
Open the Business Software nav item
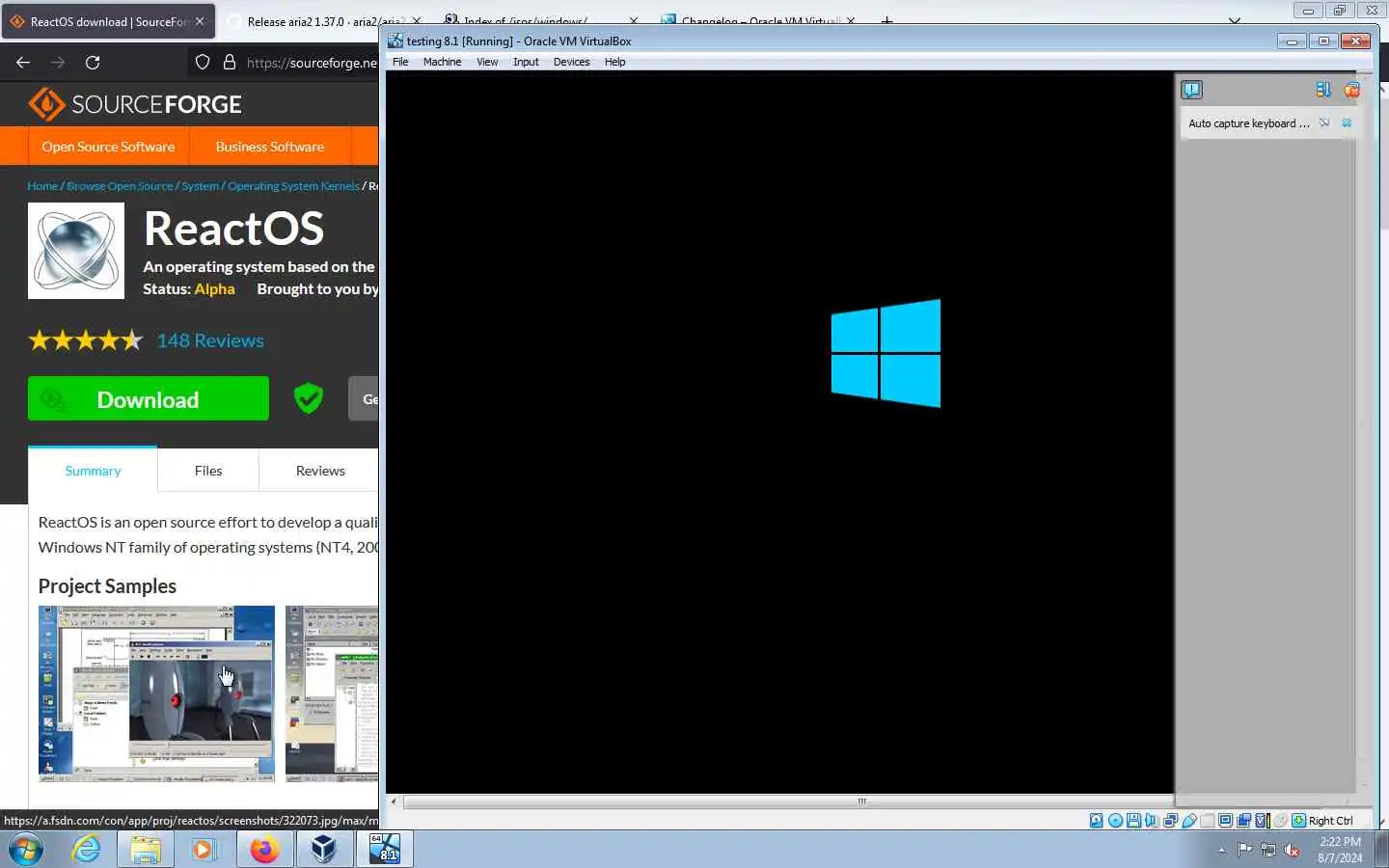tap(270, 147)
